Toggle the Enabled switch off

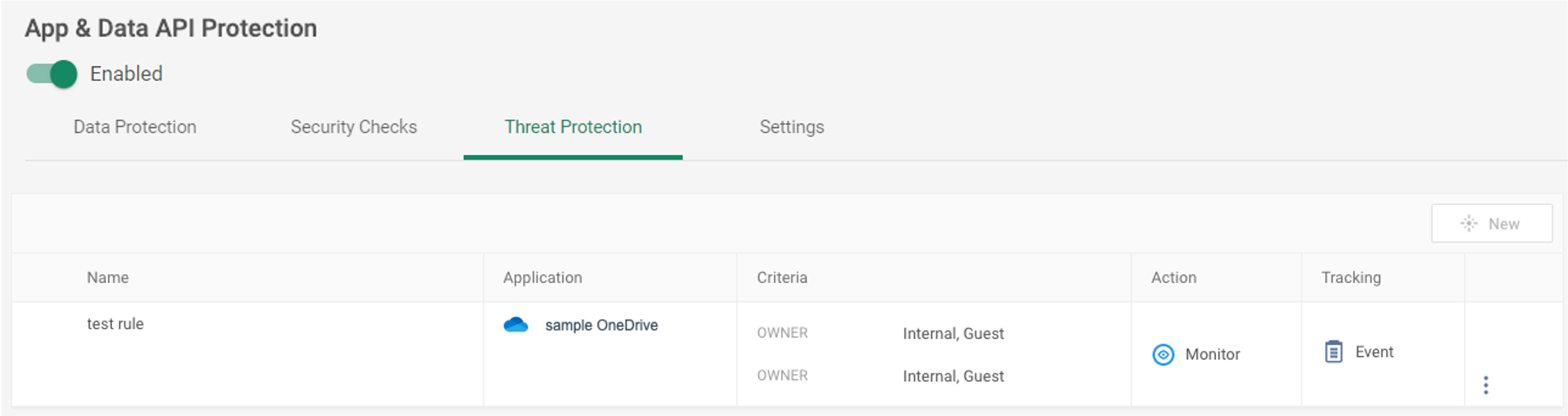52,74
